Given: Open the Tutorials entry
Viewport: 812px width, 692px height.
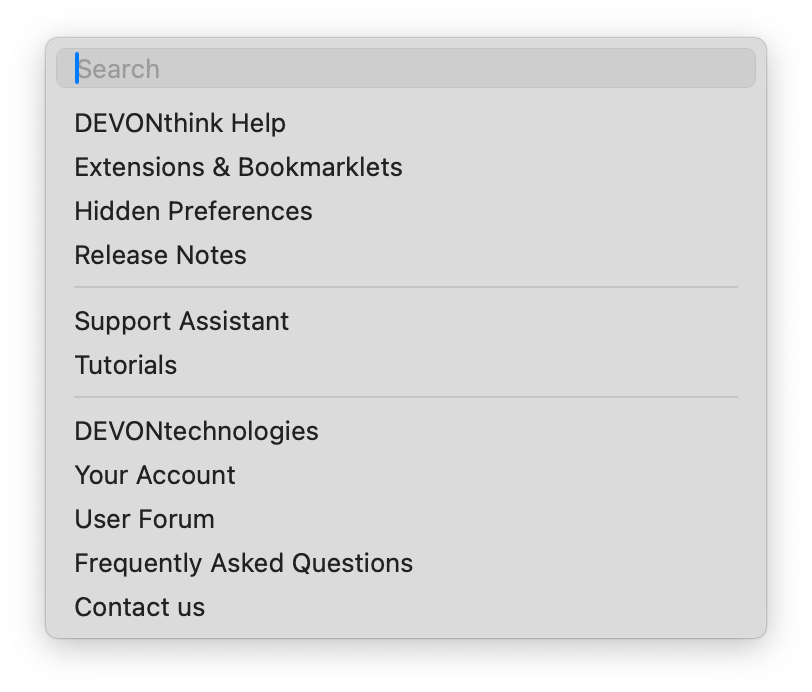Looking at the screenshot, I should pyautogui.click(x=125, y=365).
